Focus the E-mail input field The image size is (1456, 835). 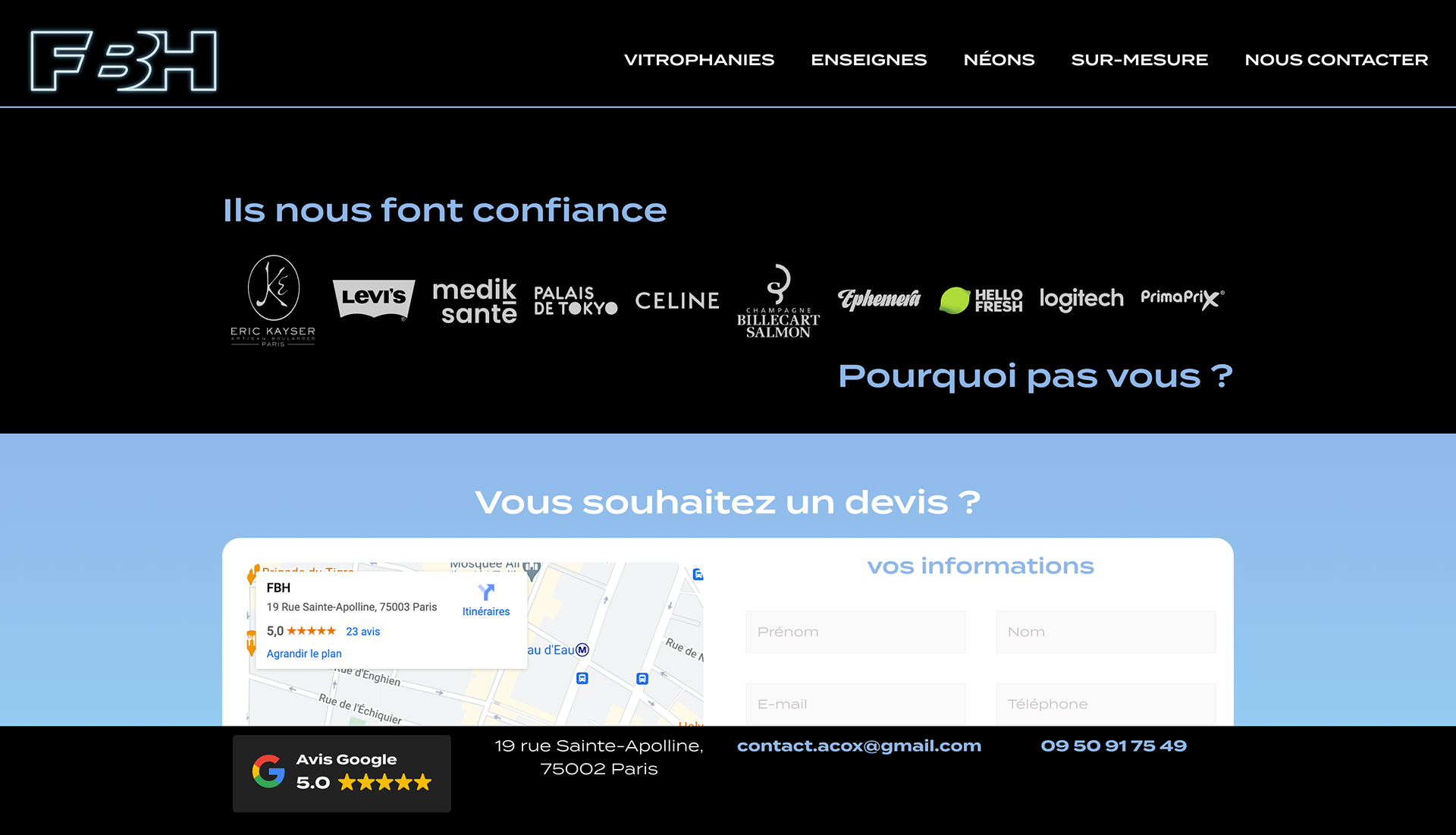[x=855, y=704]
